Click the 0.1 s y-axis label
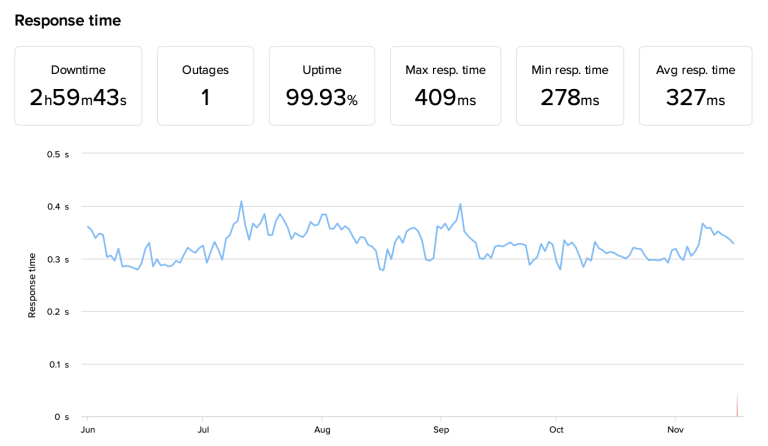The width and height of the screenshot is (768, 446). click(59, 365)
